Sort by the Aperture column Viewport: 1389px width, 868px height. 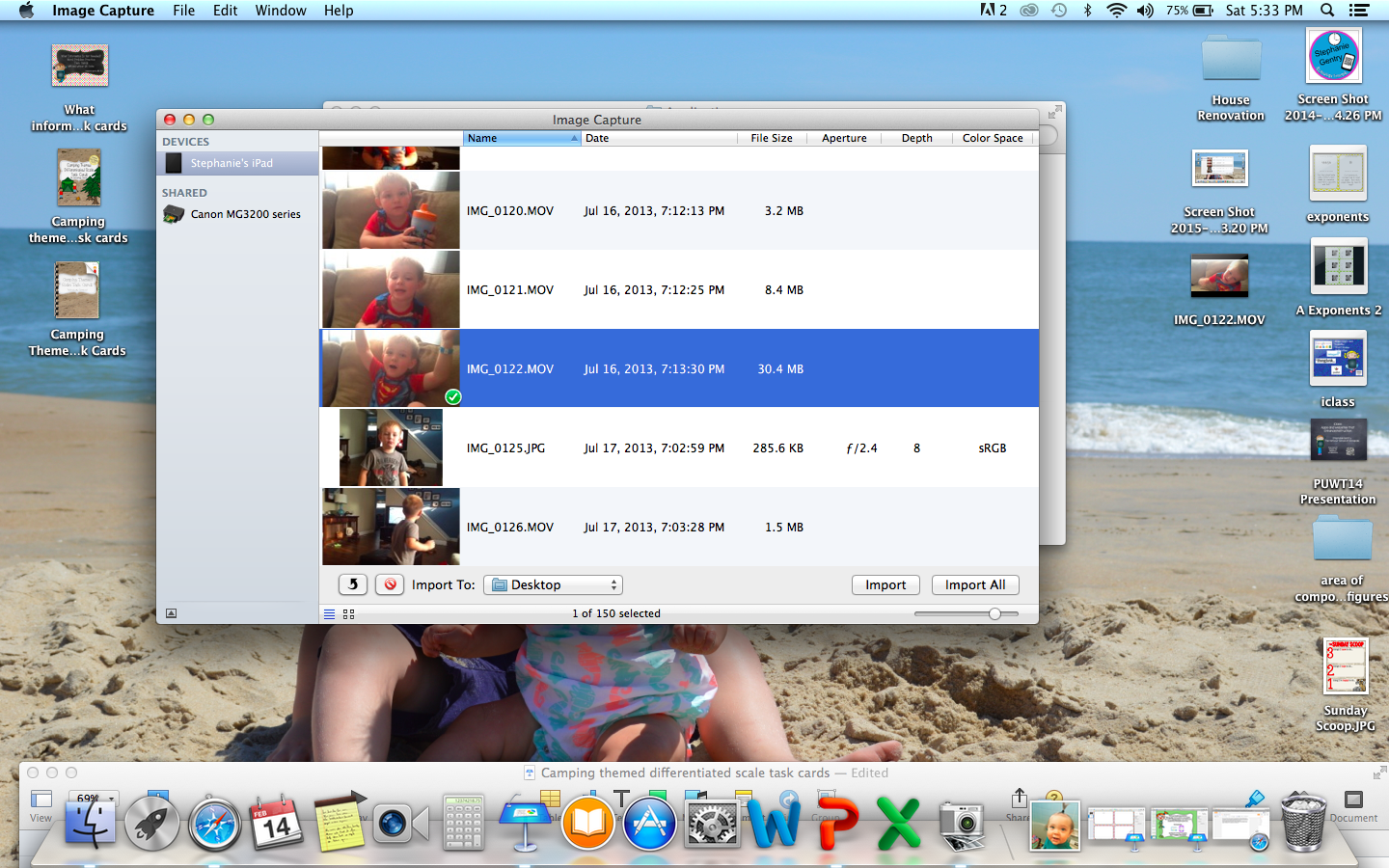(x=844, y=138)
